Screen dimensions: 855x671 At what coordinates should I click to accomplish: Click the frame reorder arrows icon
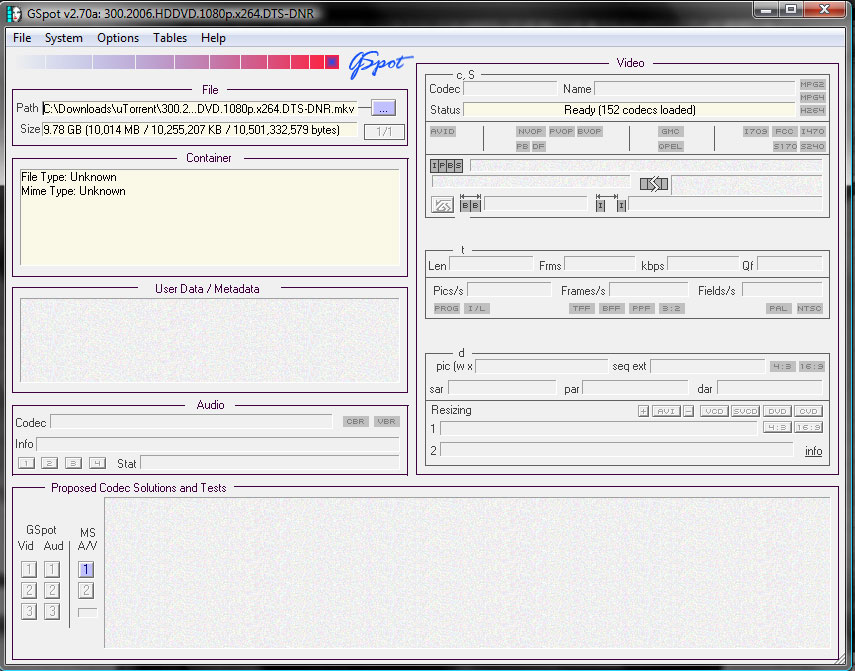pyautogui.click(x=654, y=184)
